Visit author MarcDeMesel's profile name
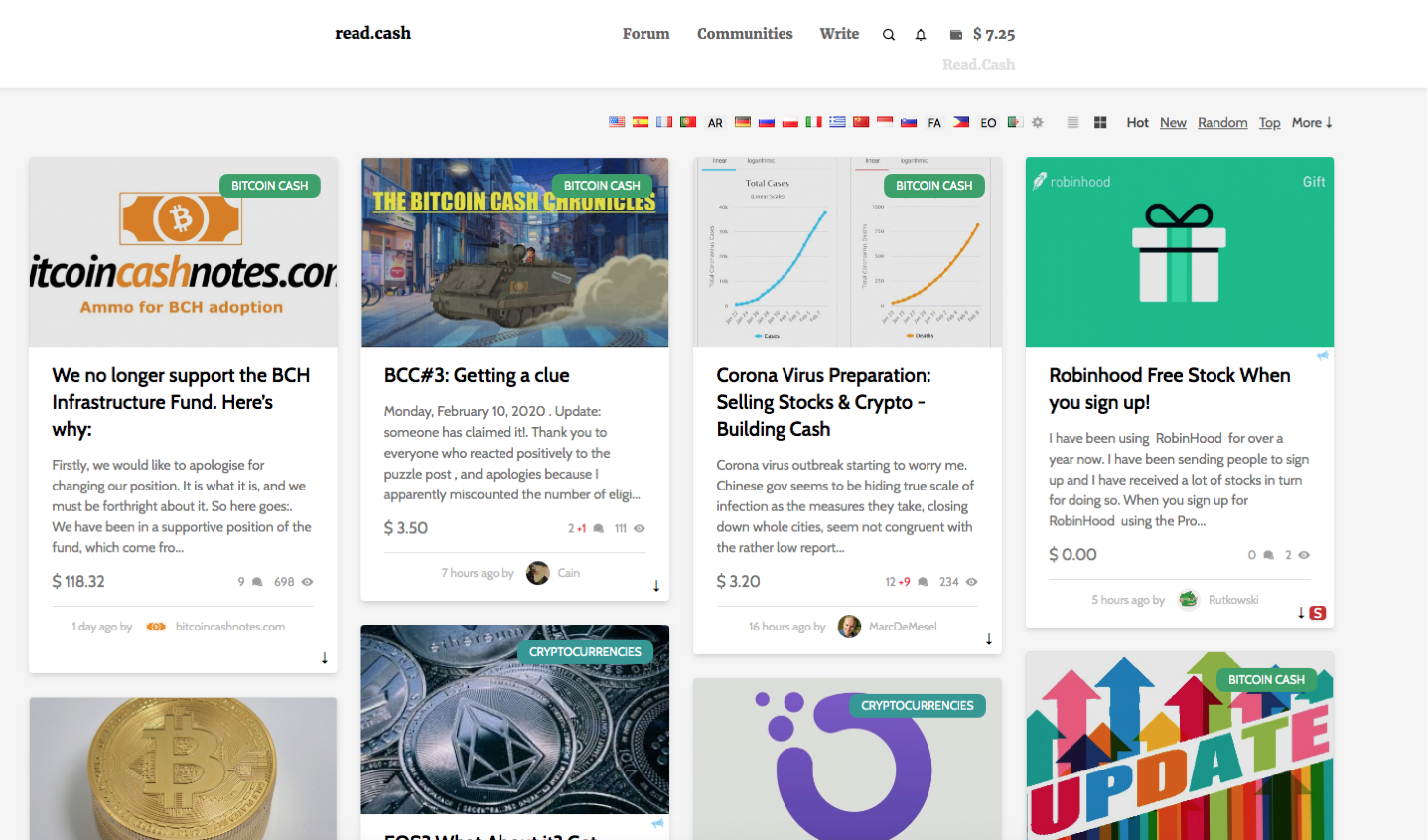1428x840 pixels. click(903, 627)
